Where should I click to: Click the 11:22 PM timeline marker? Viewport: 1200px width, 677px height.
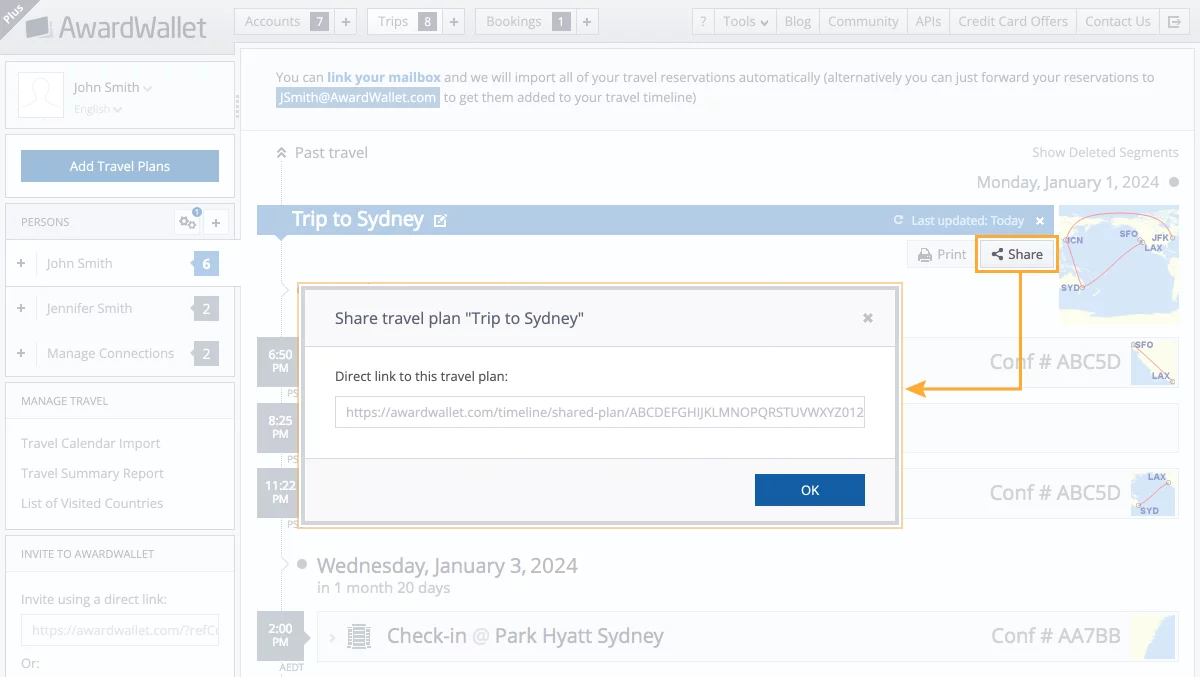point(280,492)
